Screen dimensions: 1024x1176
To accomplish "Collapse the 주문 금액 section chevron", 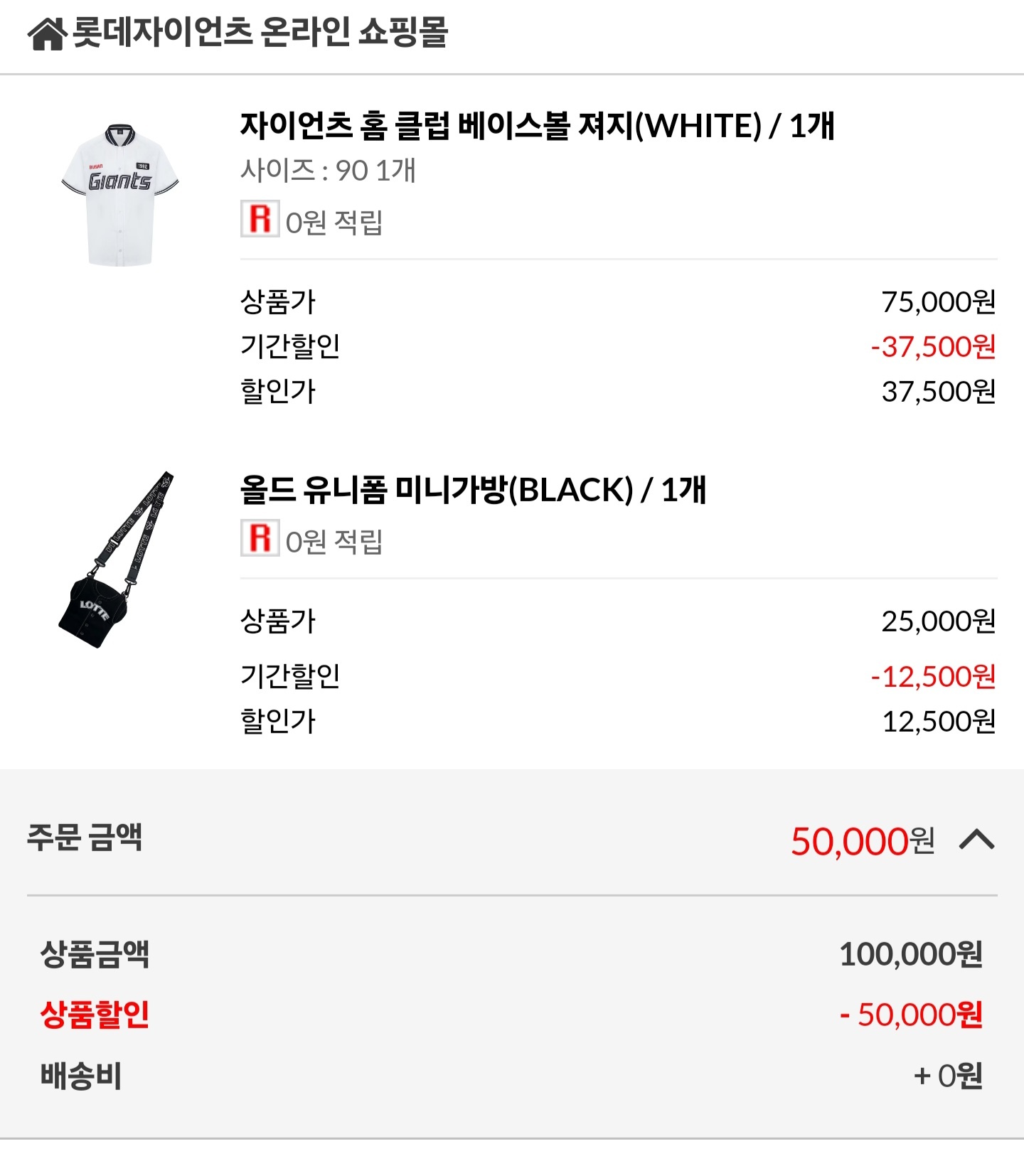I will pos(976,840).
